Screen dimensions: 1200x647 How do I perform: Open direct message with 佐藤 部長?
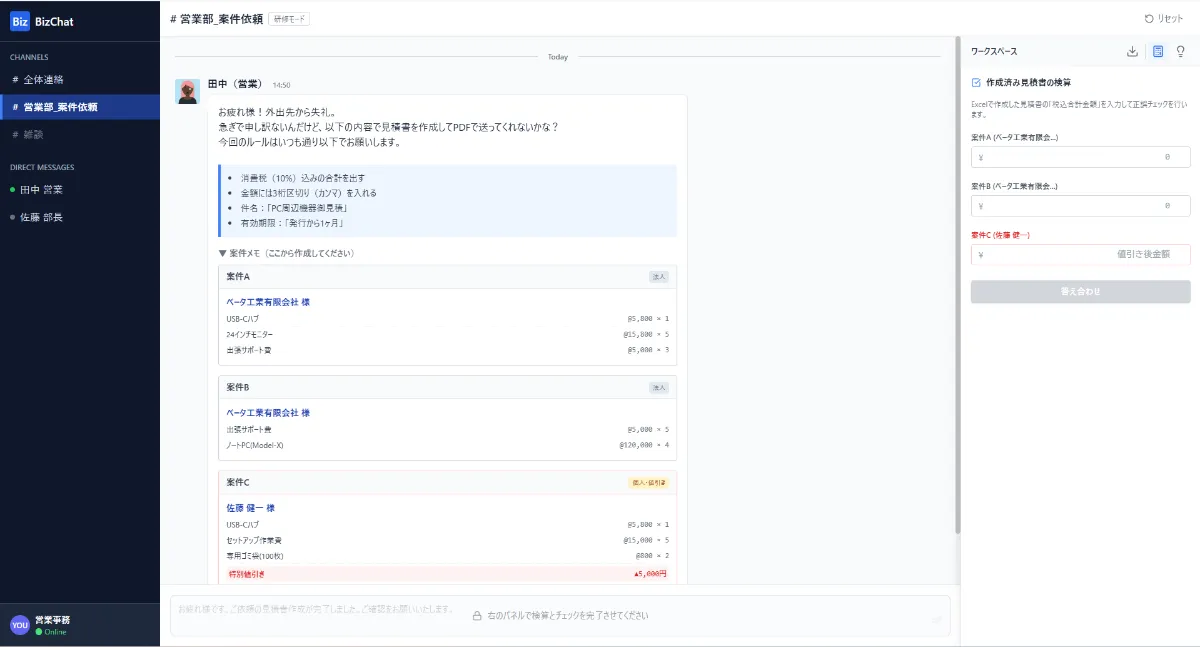click(41, 217)
